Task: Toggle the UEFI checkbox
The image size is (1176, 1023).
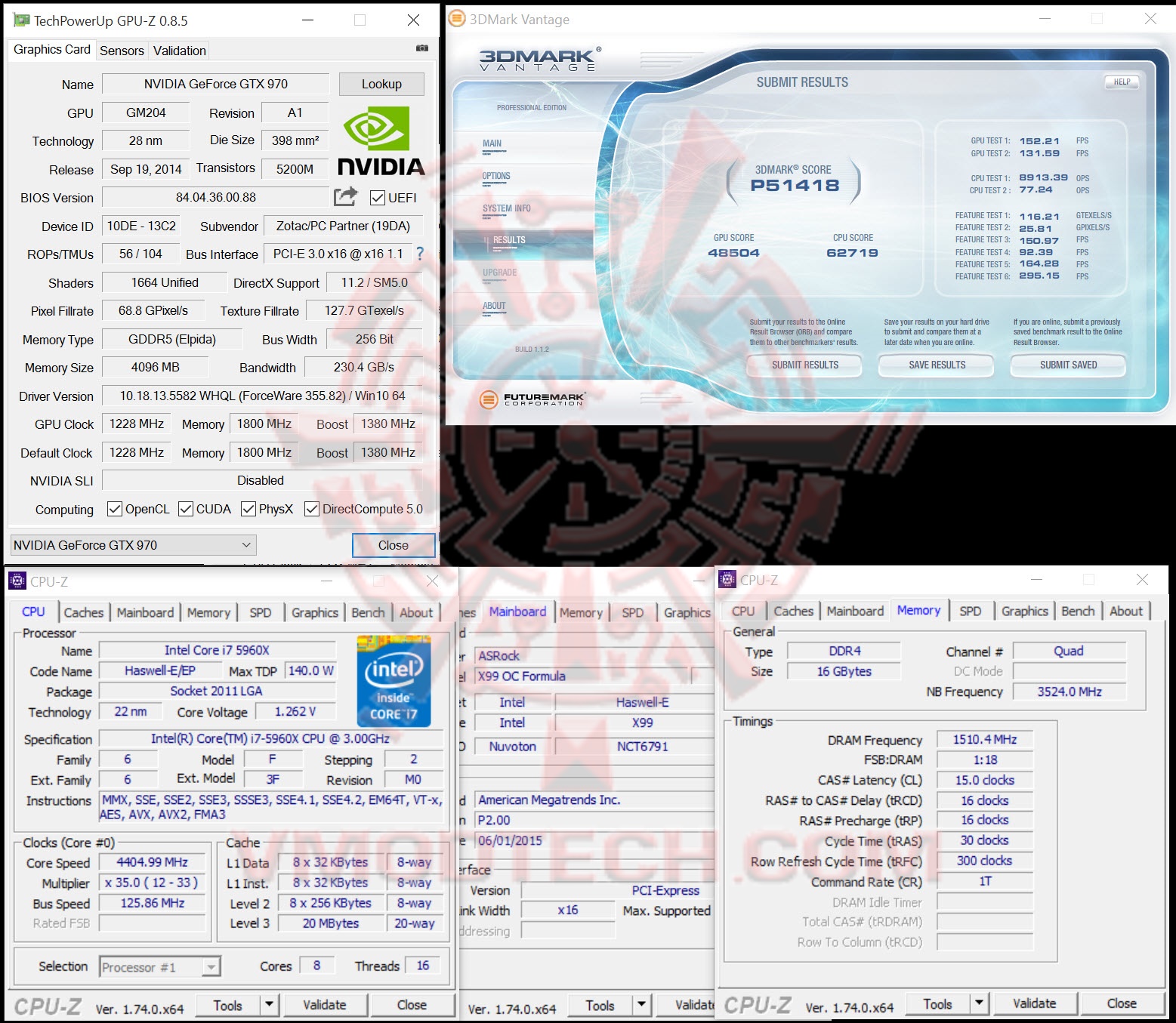Action: [x=378, y=198]
